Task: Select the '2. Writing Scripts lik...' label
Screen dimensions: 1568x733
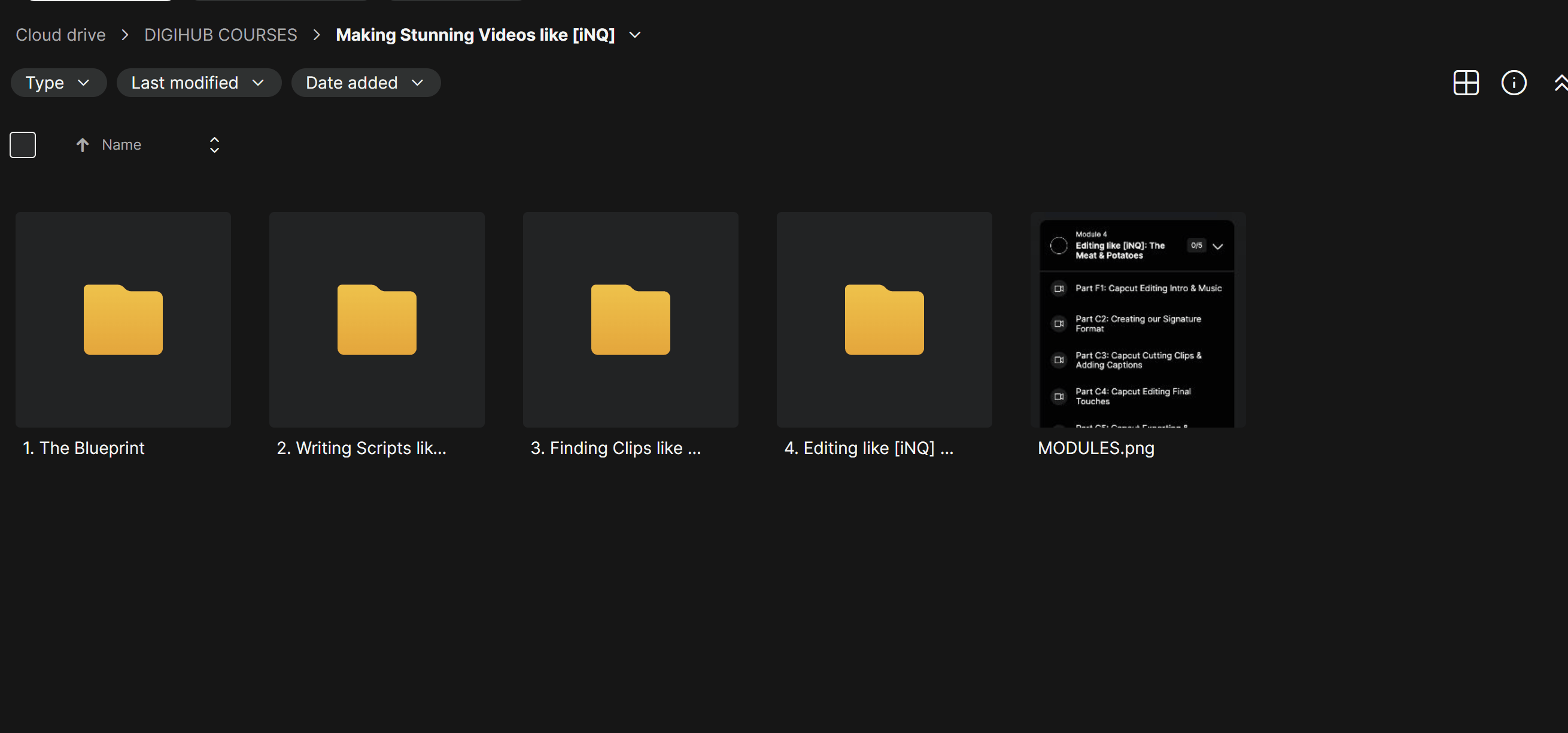Action: (x=361, y=449)
